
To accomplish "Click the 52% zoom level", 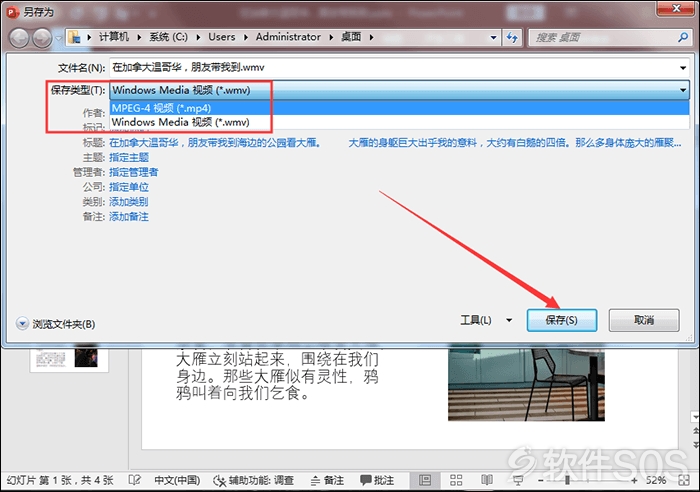I will 656,480.
